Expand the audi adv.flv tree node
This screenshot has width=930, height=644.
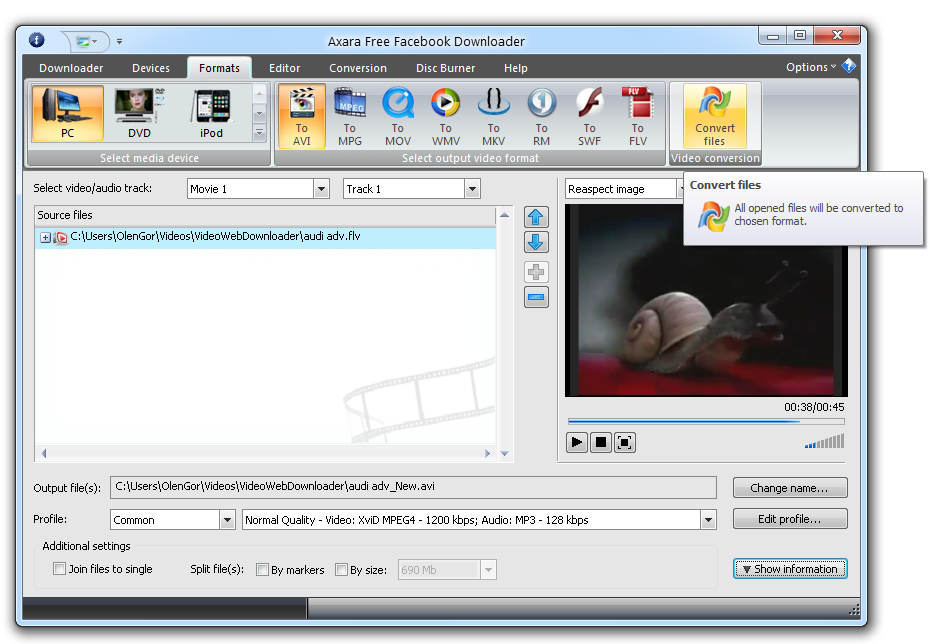[x=45, y=238]
